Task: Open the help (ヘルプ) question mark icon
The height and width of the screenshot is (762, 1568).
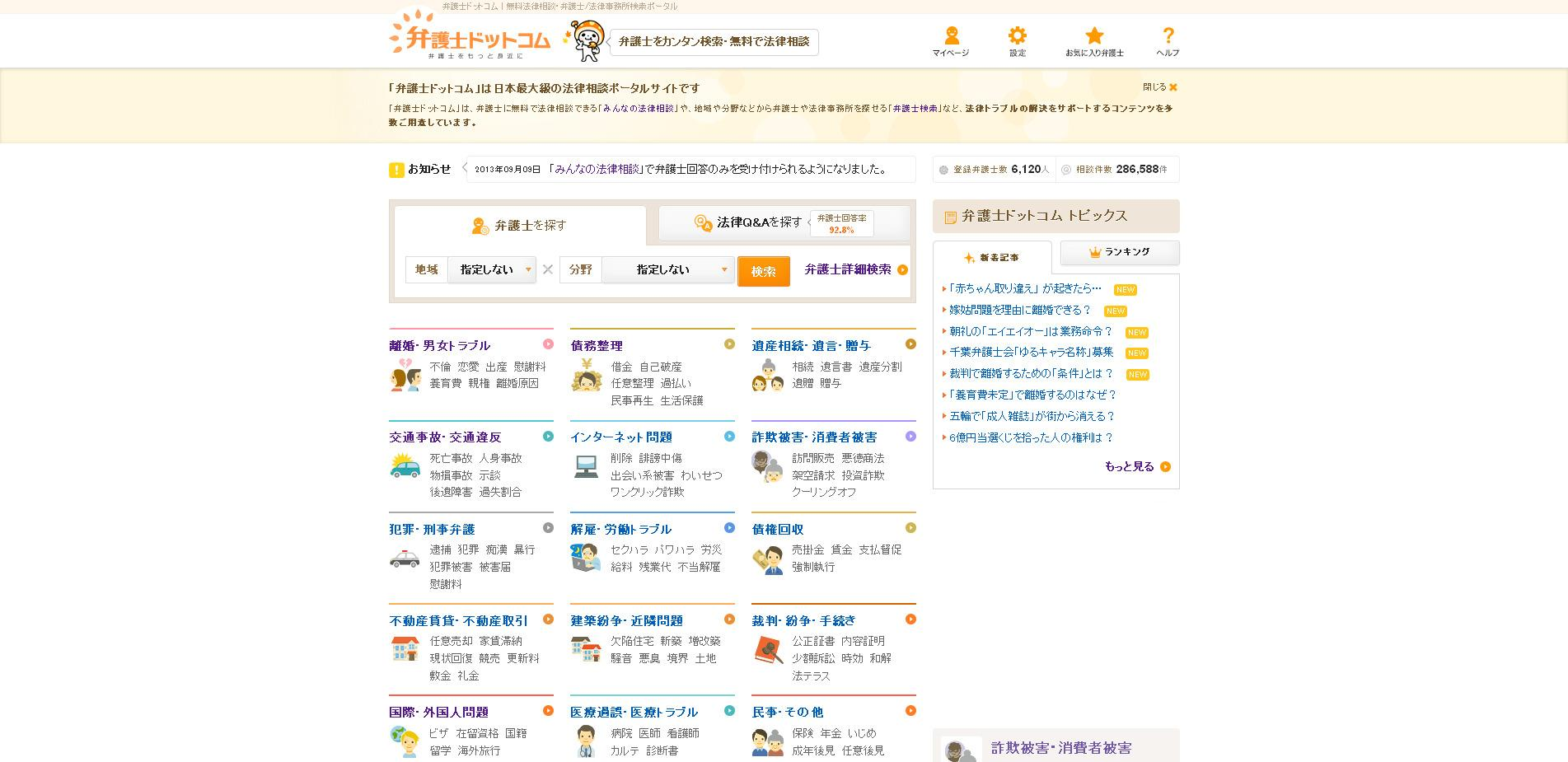Action: pos(1168,41)
